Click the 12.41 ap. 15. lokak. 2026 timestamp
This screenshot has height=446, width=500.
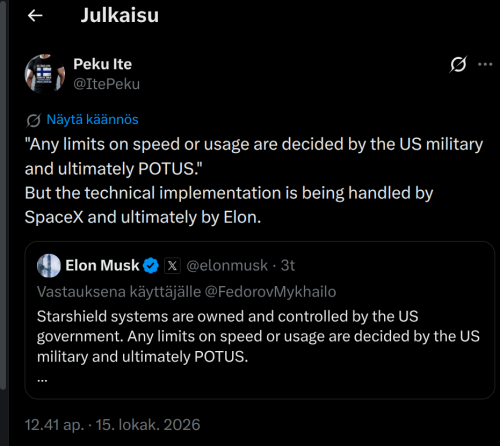(112, 425)
